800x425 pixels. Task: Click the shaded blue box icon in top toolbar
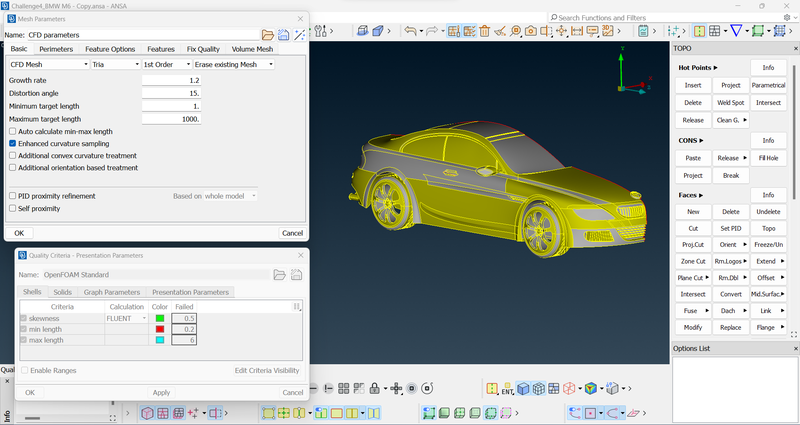click(x=378, y=31)
